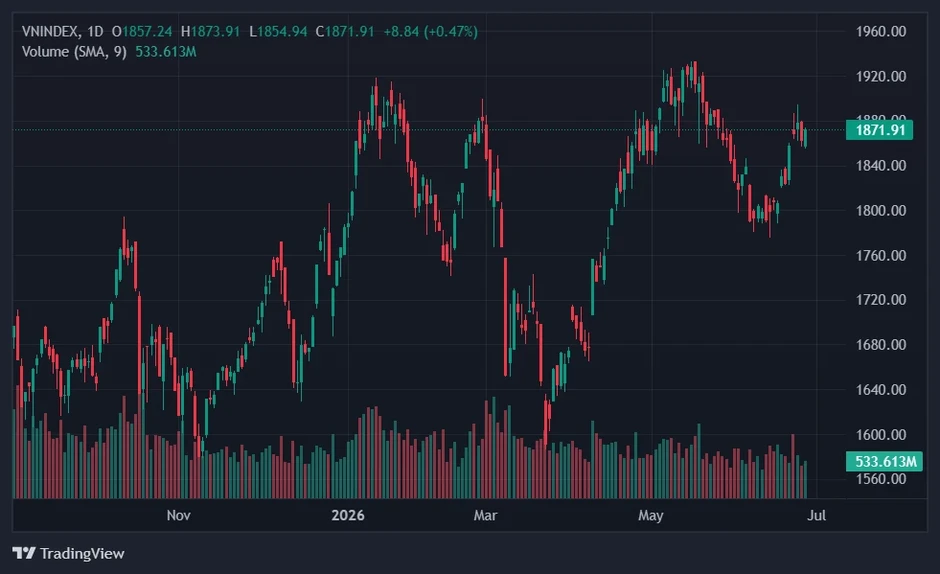940x574 pixels.
Task: Click the close value C1871.91
Action: 345,31
